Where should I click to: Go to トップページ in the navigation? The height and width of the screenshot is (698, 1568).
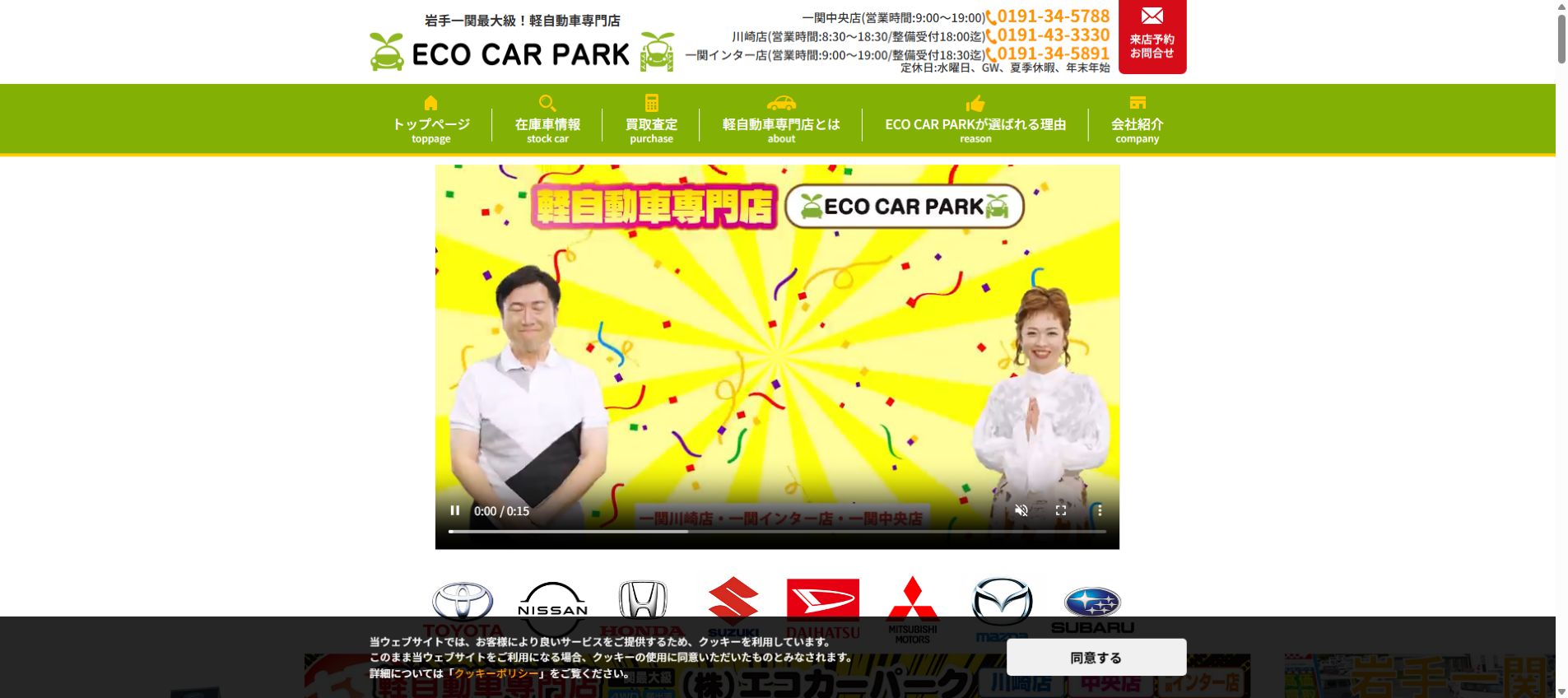(x=430, y=120)
